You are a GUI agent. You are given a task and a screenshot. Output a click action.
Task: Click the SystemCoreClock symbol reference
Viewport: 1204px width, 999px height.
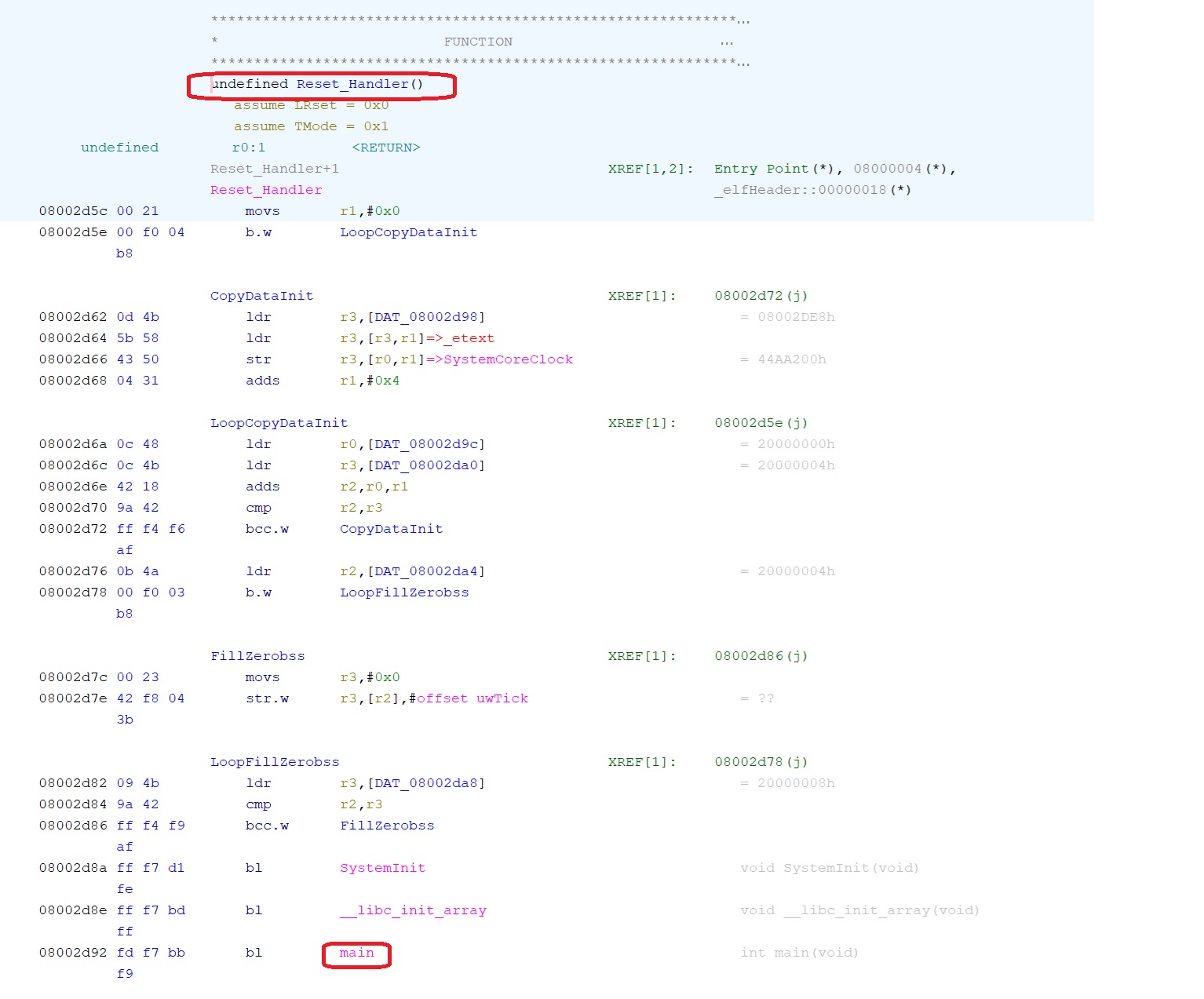[x=508, y=359]
